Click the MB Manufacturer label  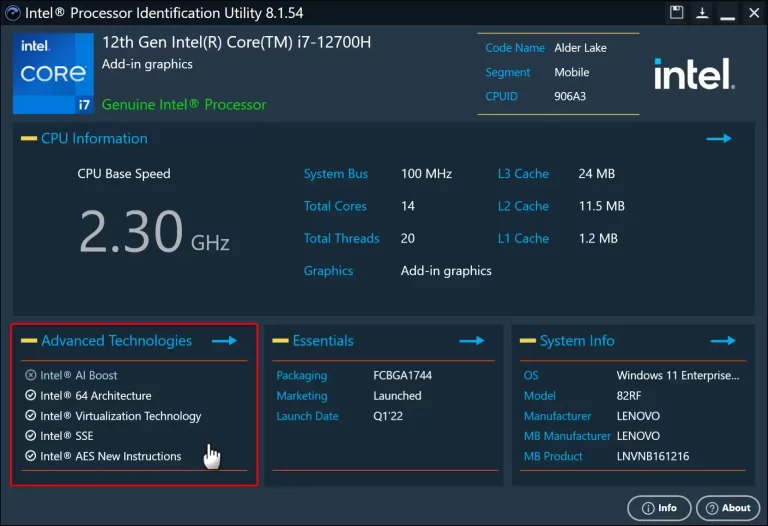(567, 436)
